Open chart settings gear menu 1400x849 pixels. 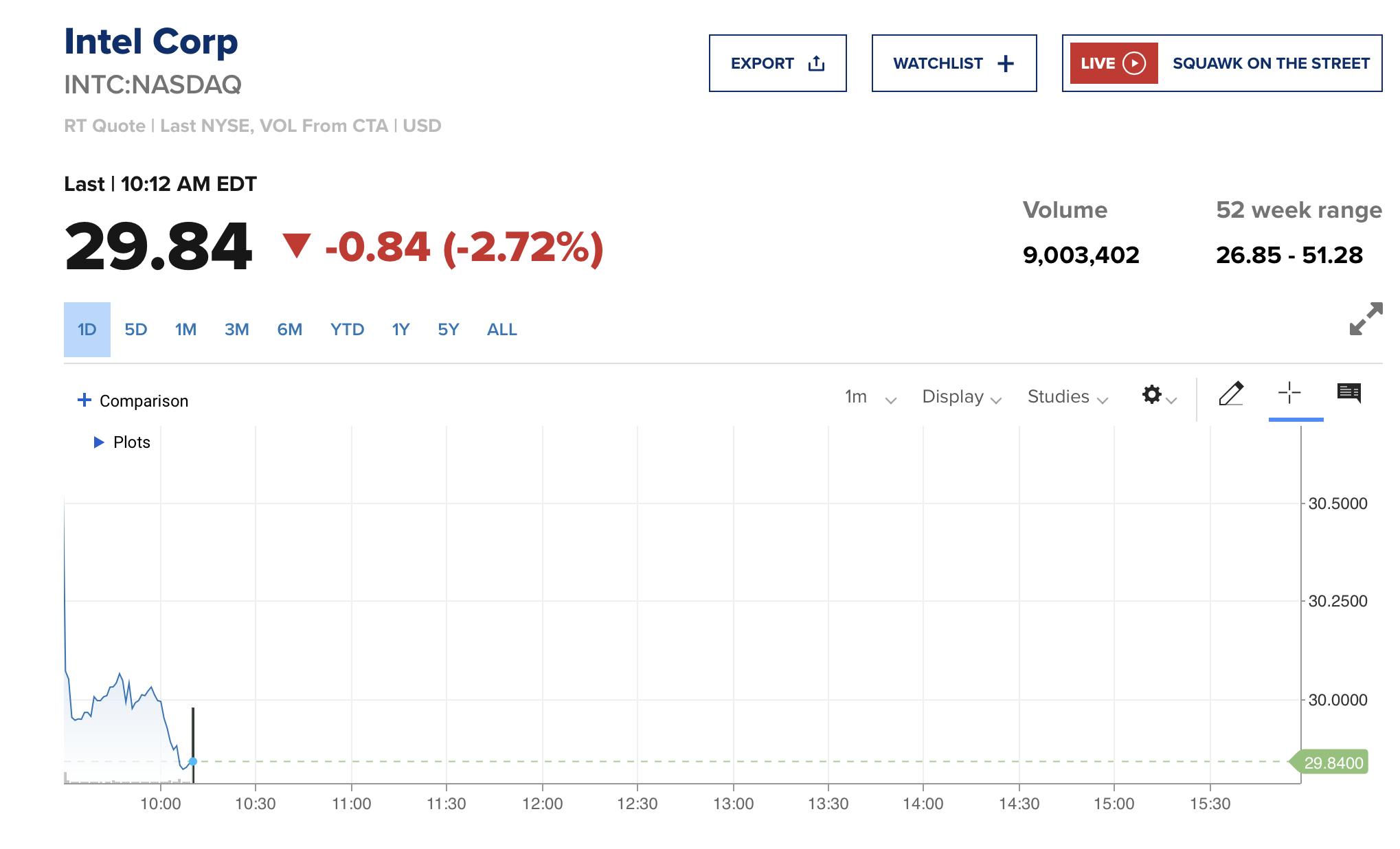tap(1152, 395)
